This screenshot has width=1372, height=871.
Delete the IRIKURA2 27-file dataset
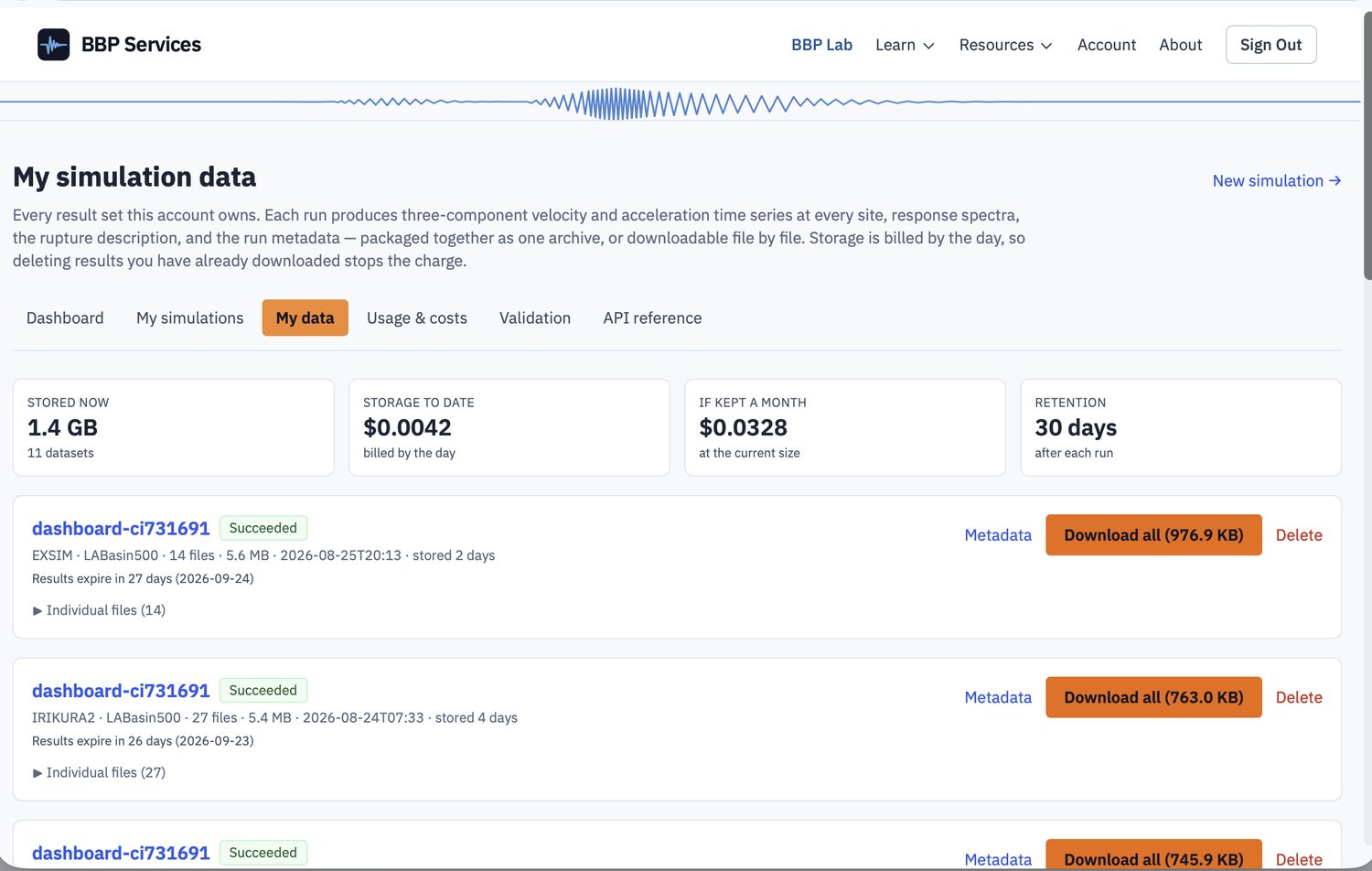point(1299,697)
